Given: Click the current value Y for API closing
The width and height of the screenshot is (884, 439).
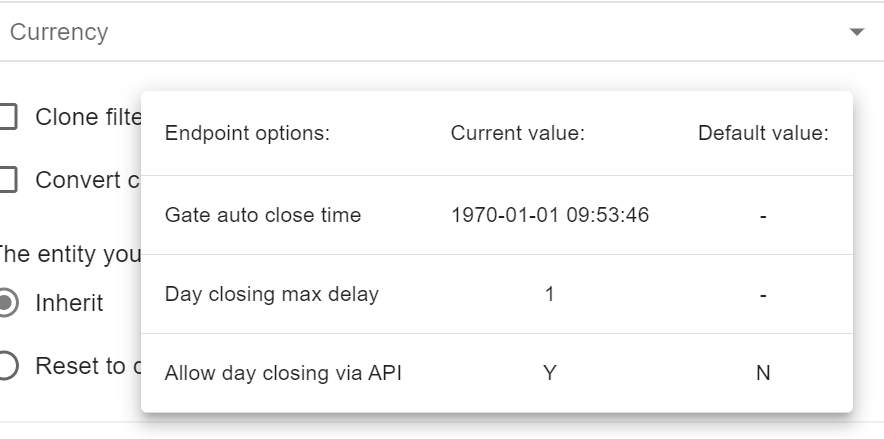Looking at the screenshot, I should tap(550, 373).
